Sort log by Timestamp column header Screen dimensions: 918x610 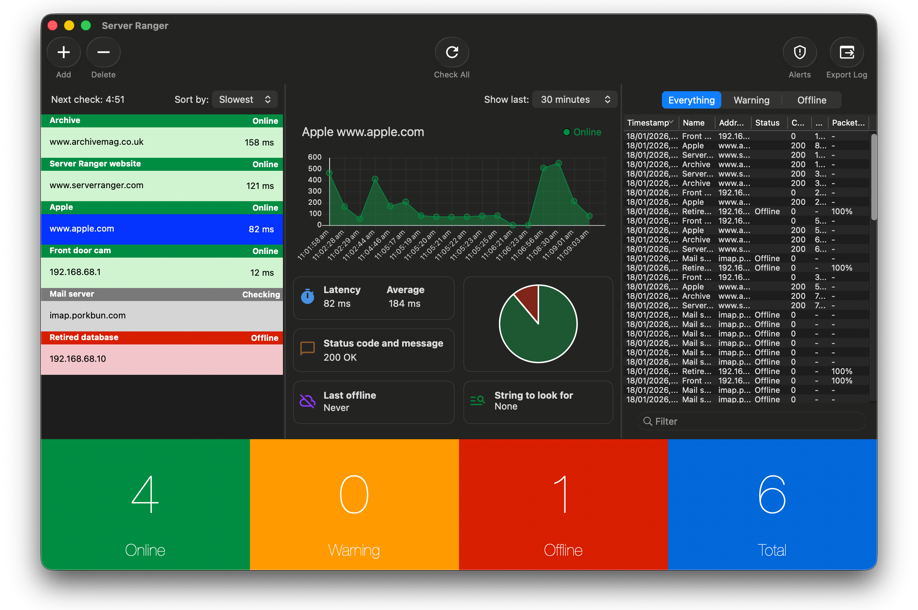tap(649, 123)
